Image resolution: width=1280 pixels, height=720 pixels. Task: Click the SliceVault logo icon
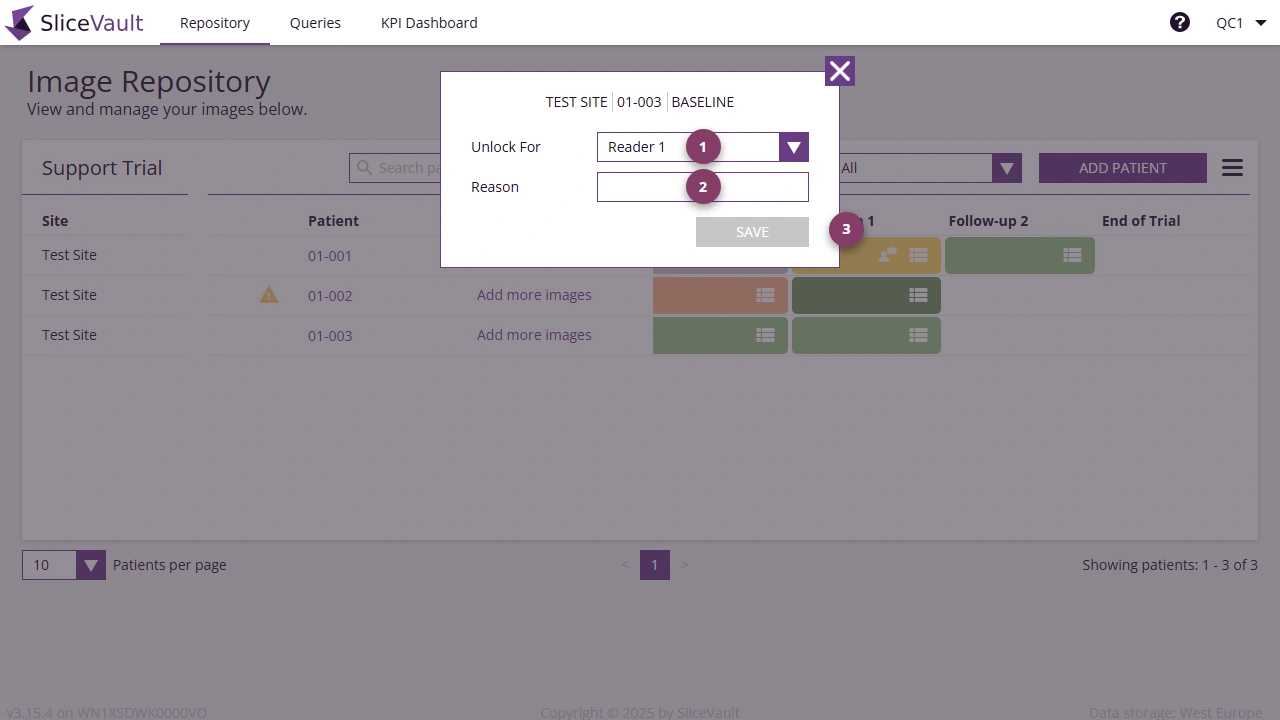pos(18,22)
